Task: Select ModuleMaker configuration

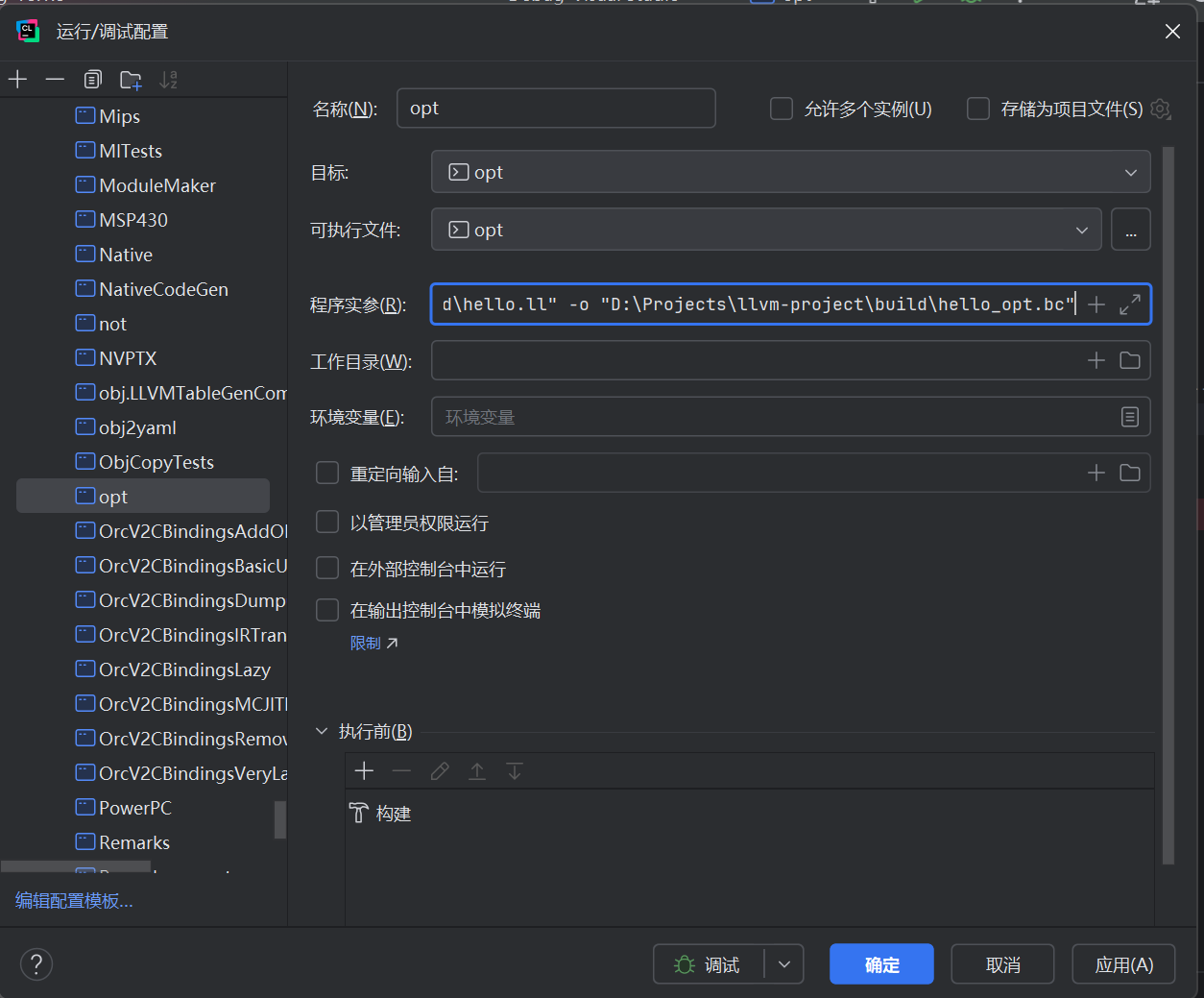Action: [x=146, y=185]
